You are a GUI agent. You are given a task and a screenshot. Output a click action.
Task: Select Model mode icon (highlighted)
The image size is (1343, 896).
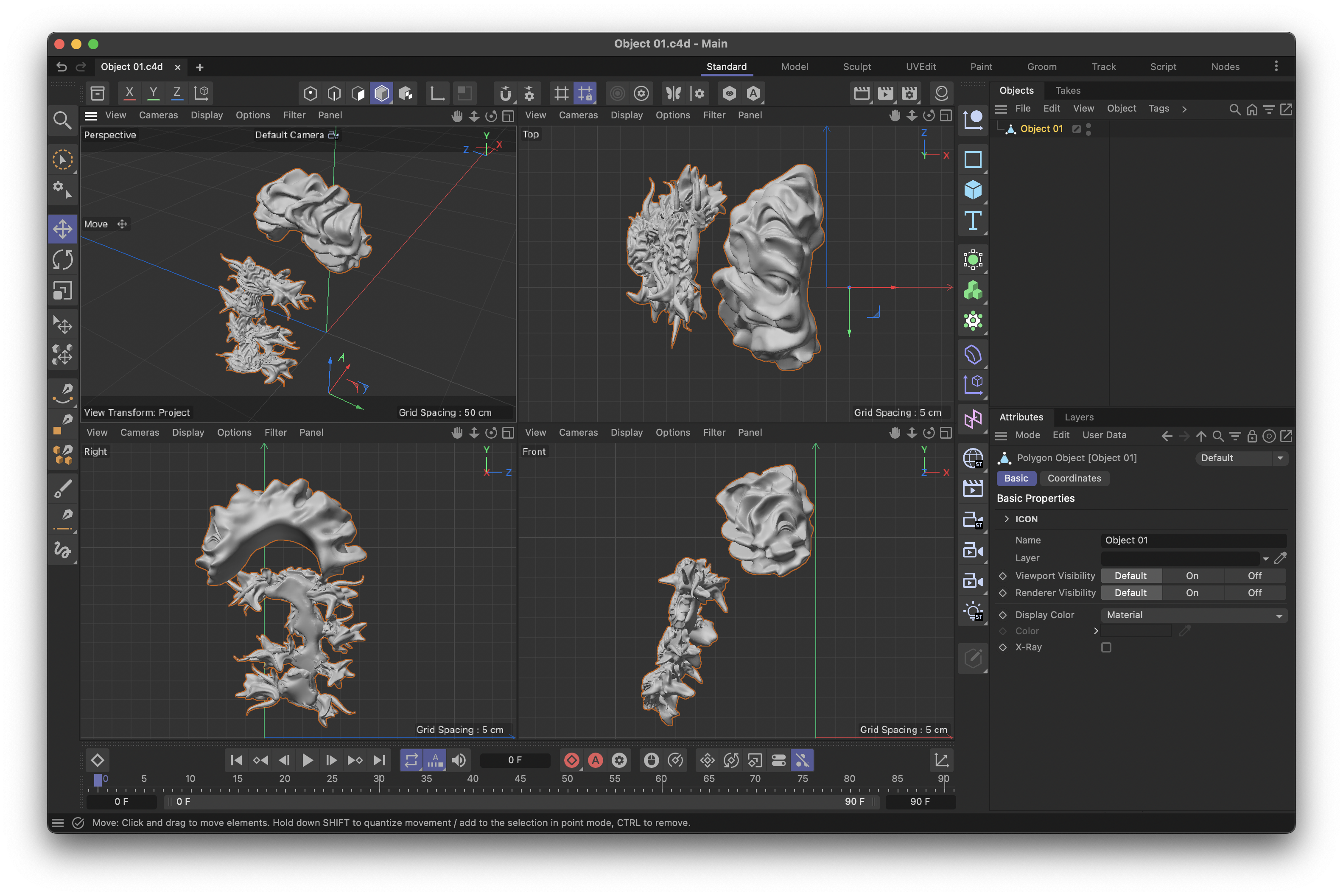point(382,93)
